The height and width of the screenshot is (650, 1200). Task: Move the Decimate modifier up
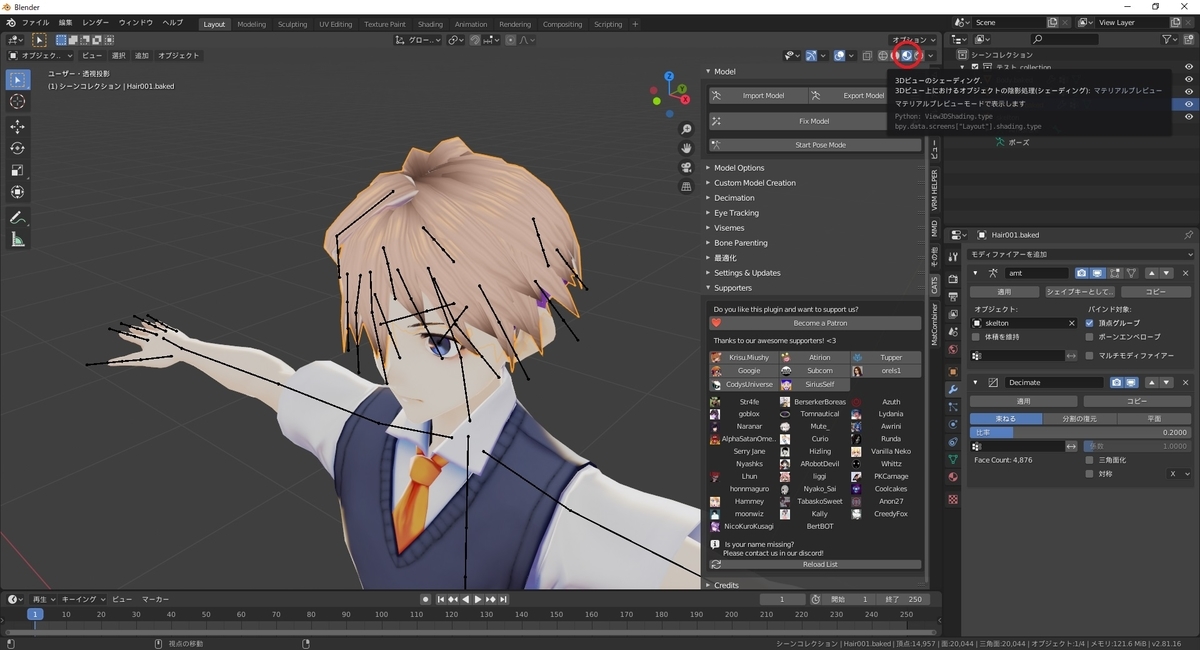1152,382
